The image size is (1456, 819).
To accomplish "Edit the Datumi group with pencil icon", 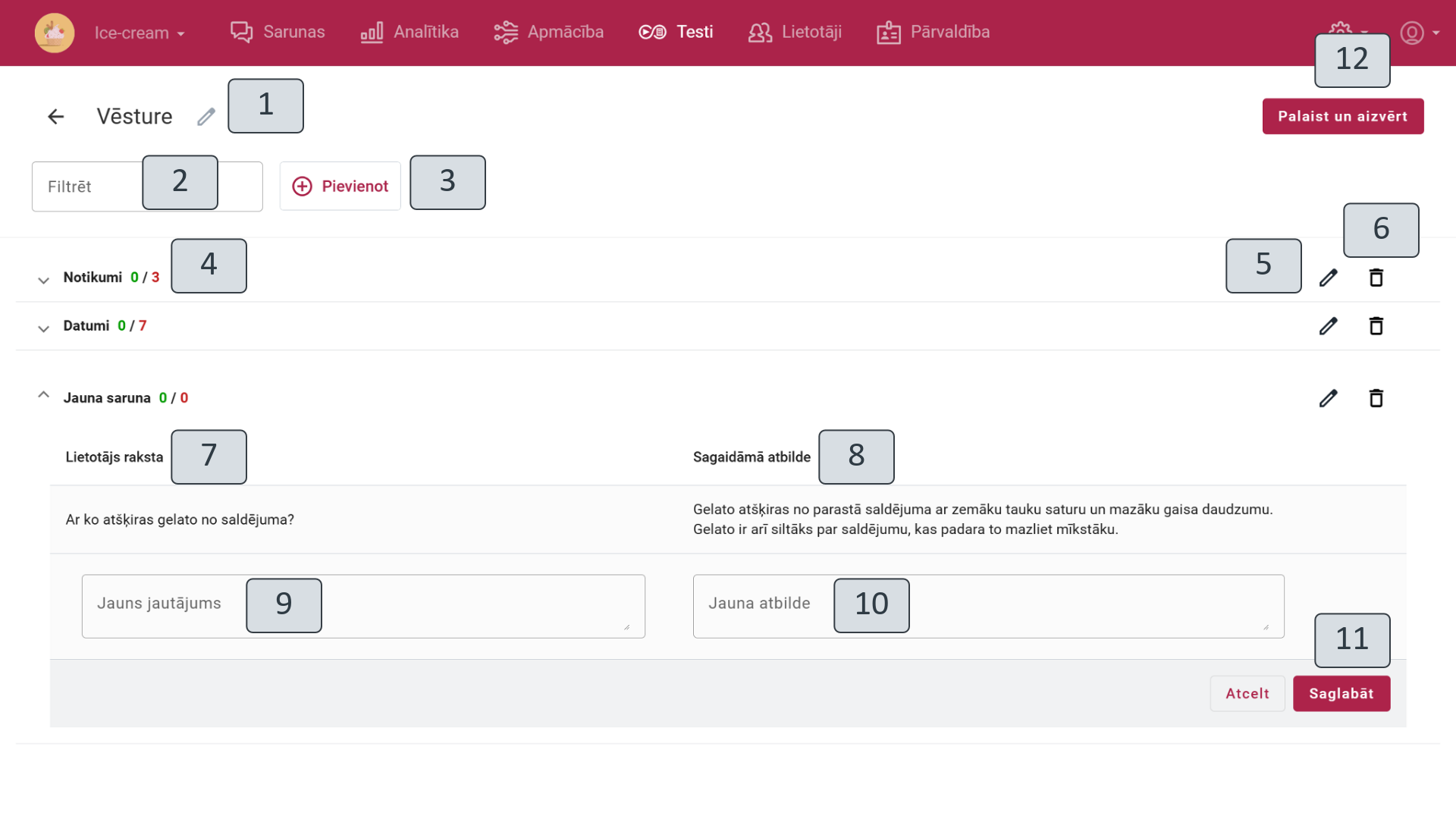I will (1328, 326).
